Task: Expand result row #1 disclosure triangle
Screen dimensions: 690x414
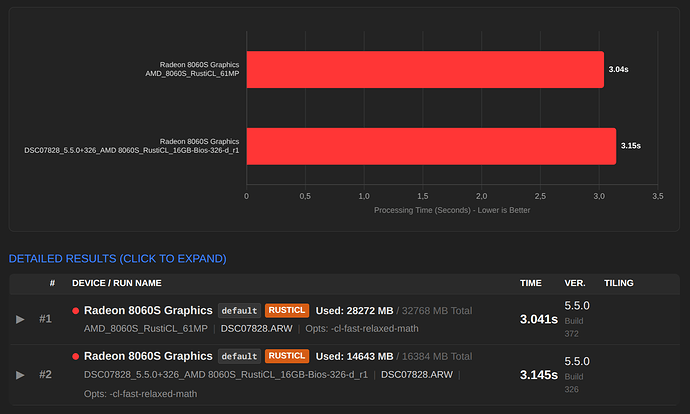Action: (20, 319)
